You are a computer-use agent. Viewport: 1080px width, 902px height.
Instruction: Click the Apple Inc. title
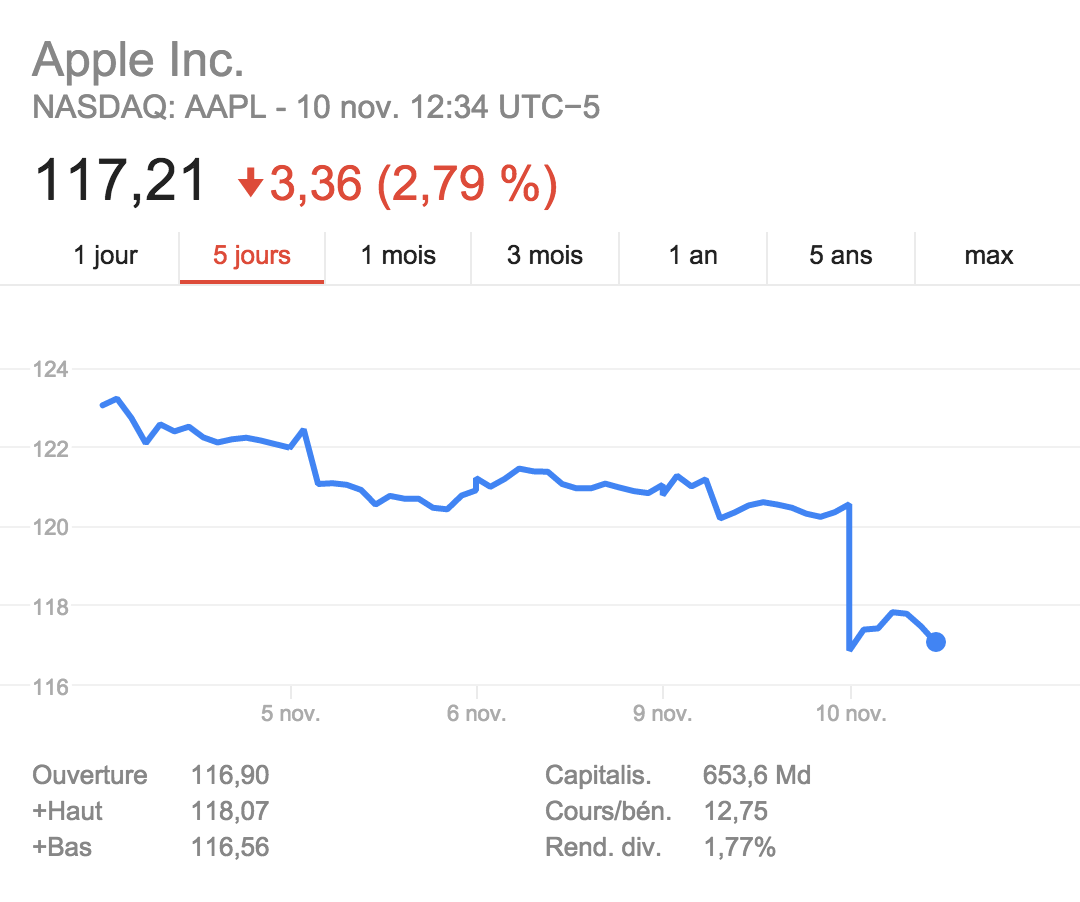pyautogui.click(x=139, y=61)
